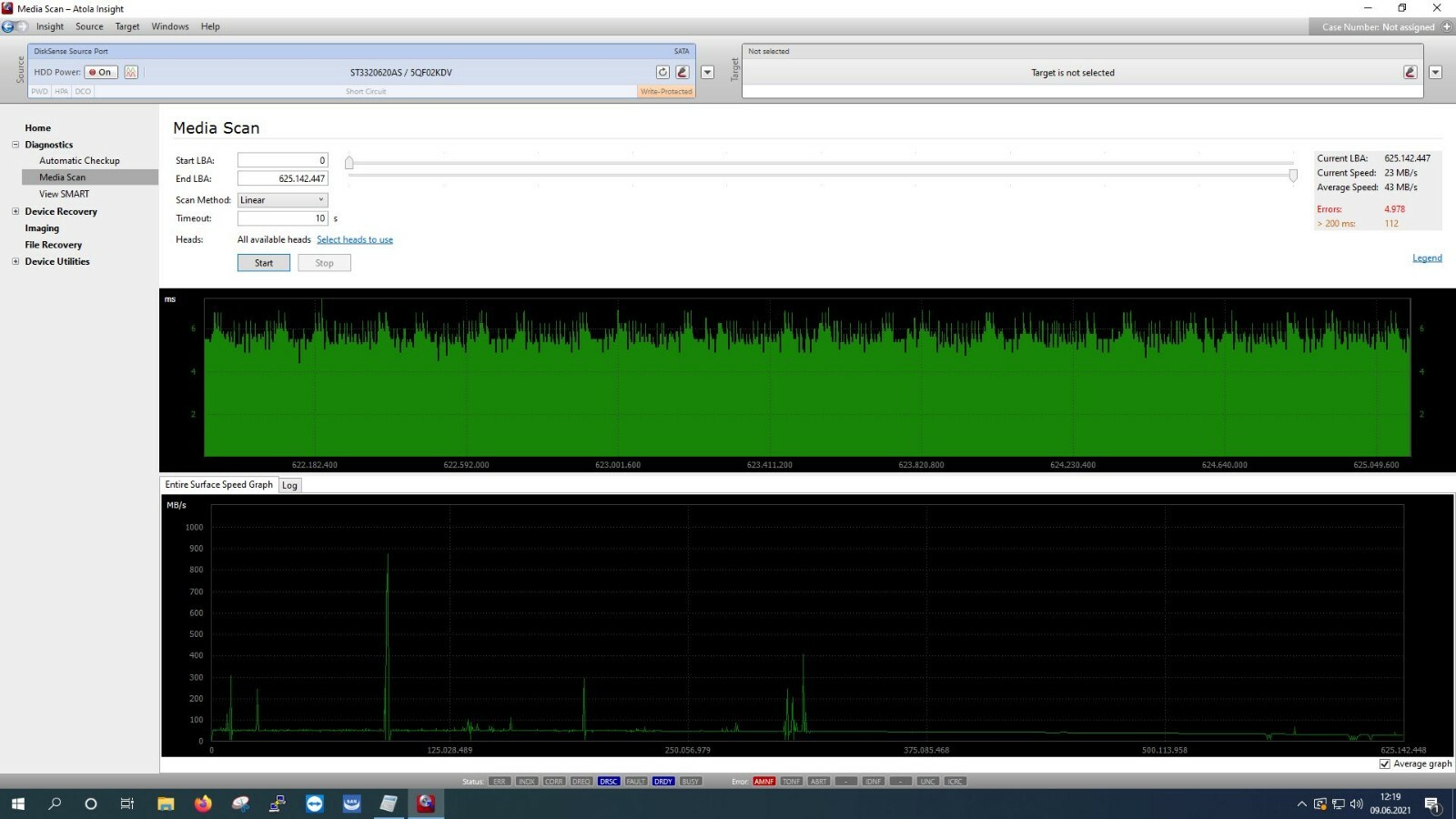Click the Start LBA slider handle
Viewport: 1456px width, 819px height.
point(349,162)
